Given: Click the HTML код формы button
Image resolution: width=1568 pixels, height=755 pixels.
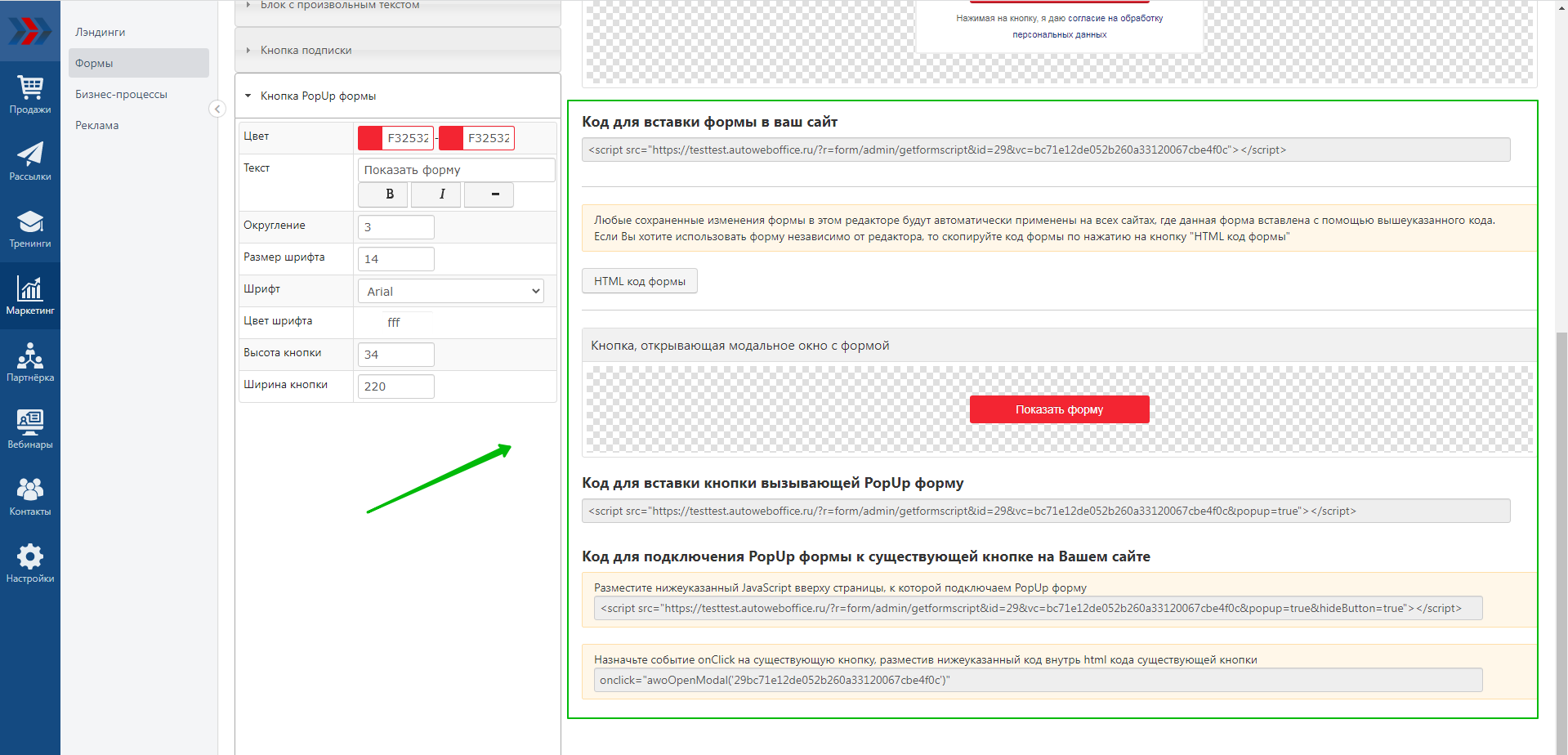Looking at the screenshot, I should pyautogui.click(x=639, y=281).
